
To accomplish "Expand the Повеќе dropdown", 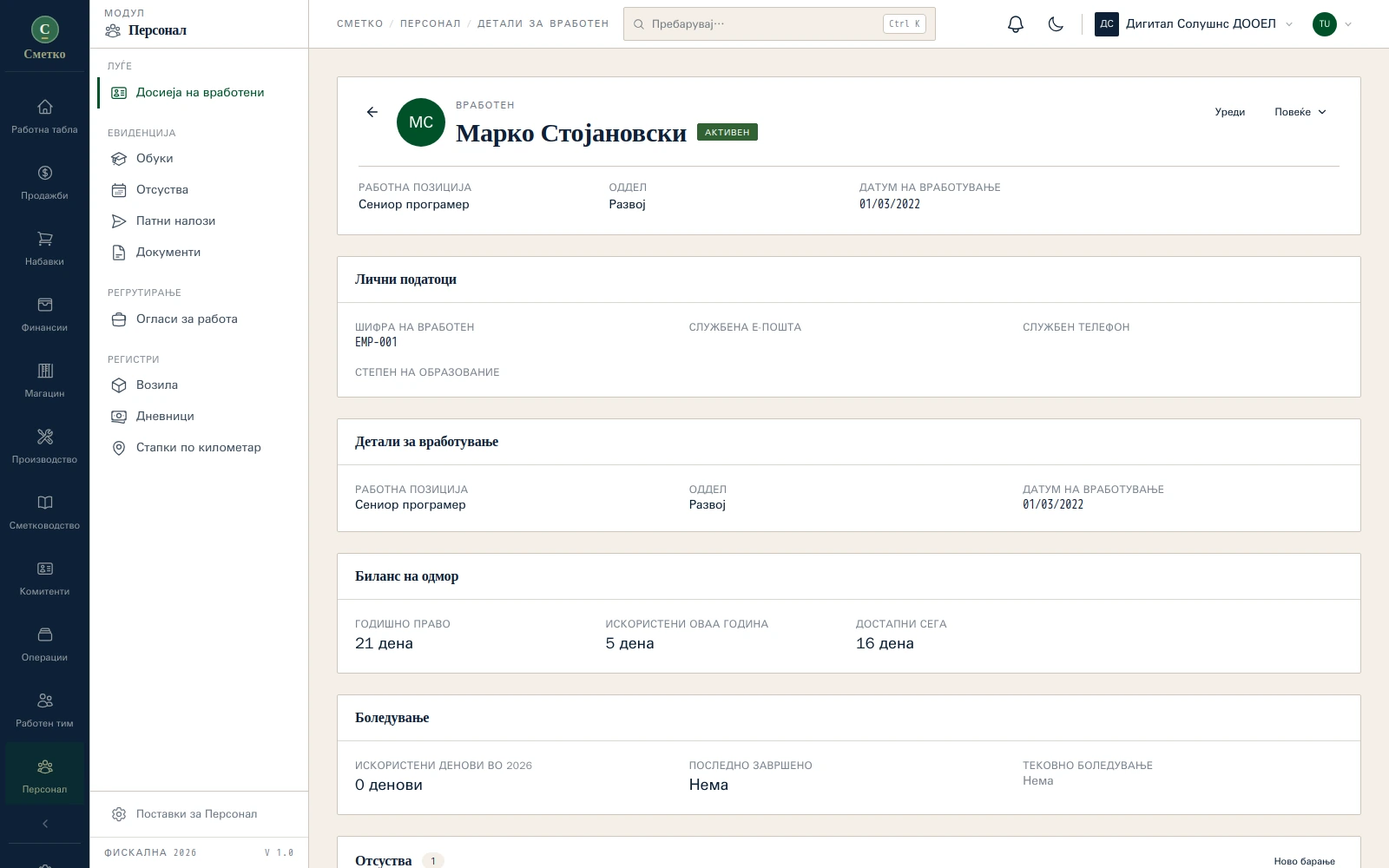I will pyautogui.click(x=1300, y=112).
